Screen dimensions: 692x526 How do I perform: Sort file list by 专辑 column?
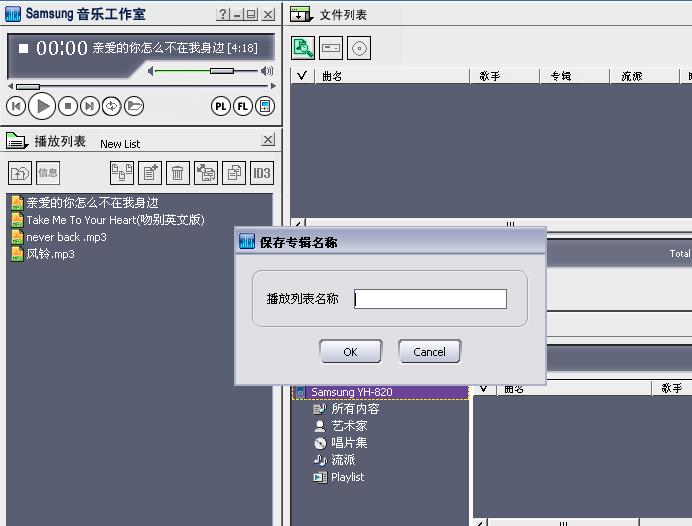coord(575,76)
